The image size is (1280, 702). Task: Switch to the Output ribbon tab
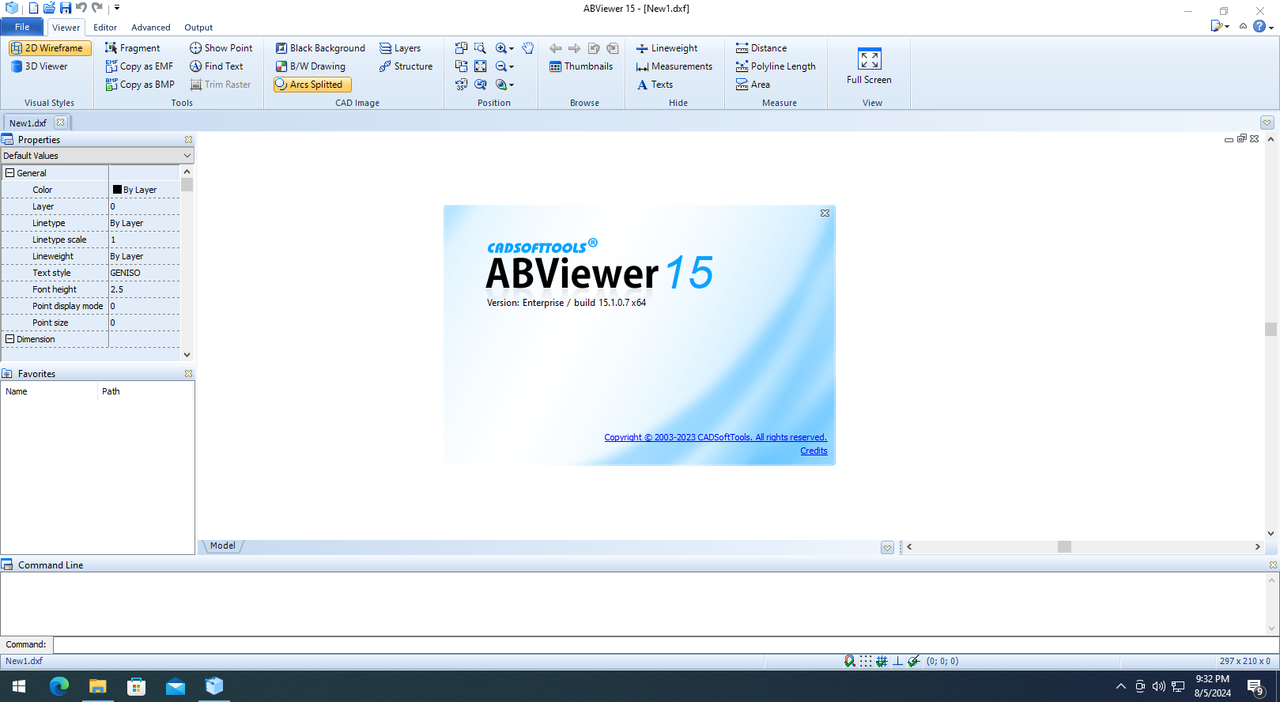point(198,27)
